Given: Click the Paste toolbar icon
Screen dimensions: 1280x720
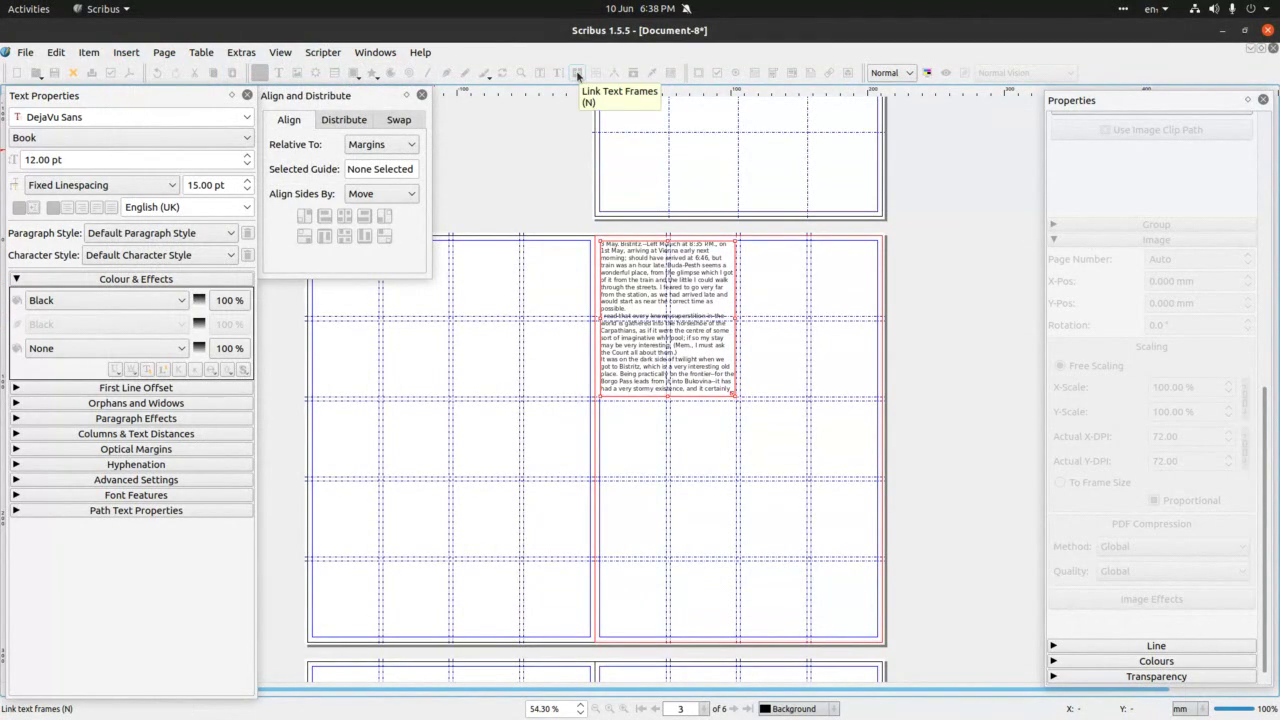Looking at the screenshot, I should pyautogui.click(x=232, y=73).
